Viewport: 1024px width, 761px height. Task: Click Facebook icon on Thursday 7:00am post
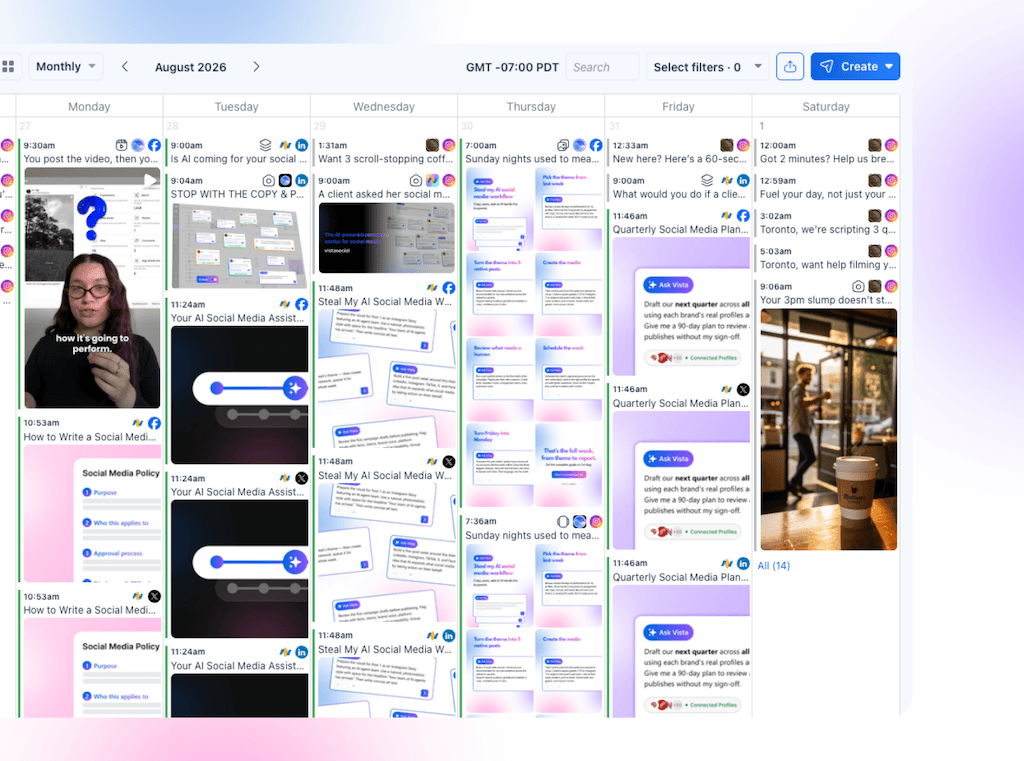(596, 145)
